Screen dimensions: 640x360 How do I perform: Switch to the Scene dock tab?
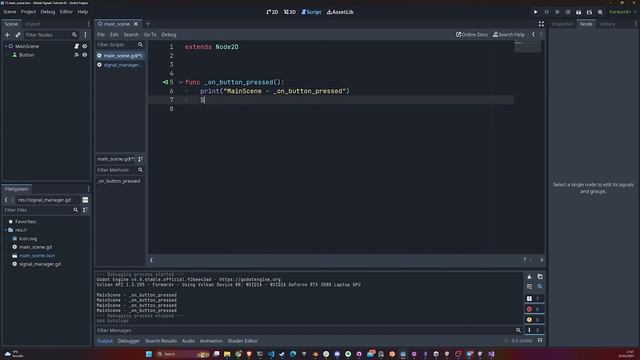pos(11,24)
